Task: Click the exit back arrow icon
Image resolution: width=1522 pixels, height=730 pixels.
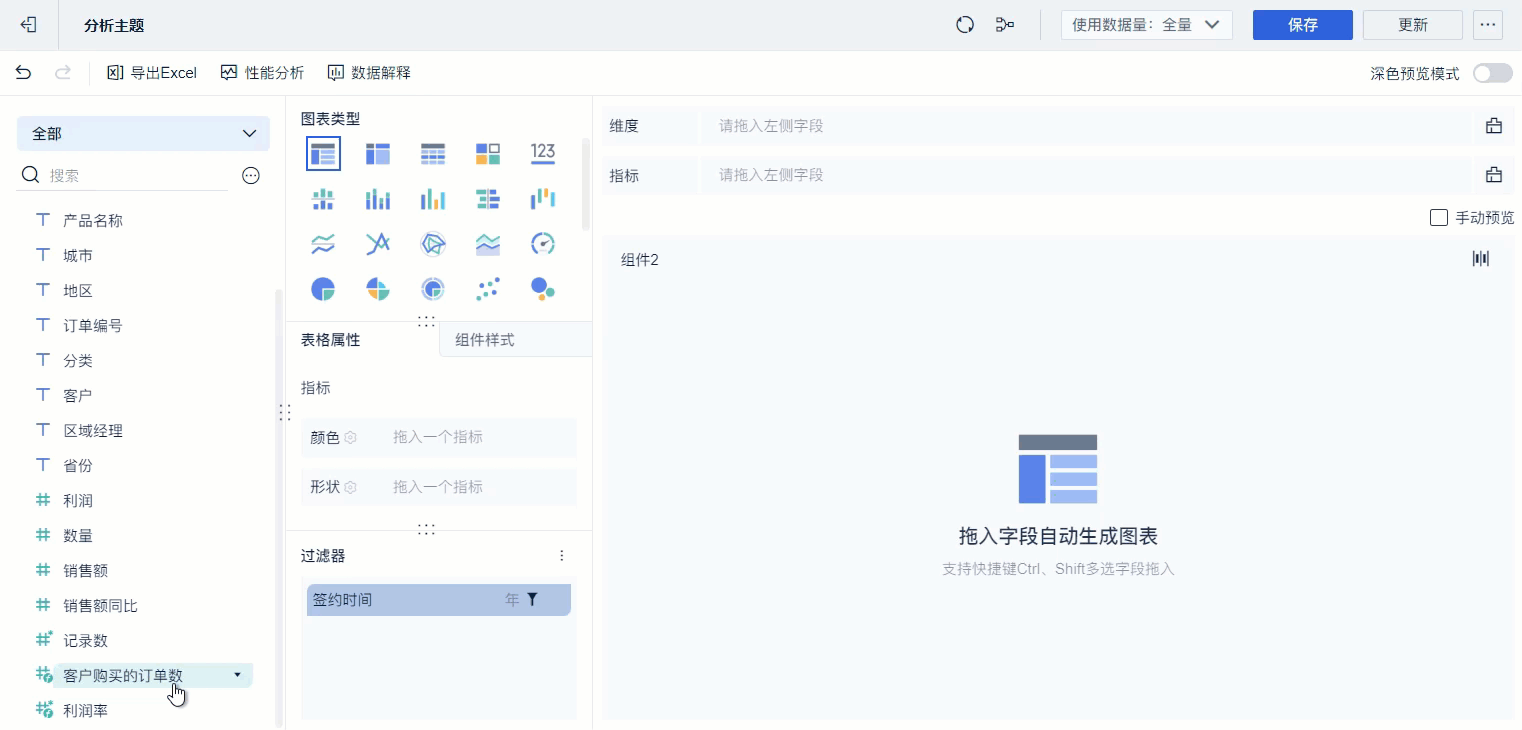Action: [29, 25]
